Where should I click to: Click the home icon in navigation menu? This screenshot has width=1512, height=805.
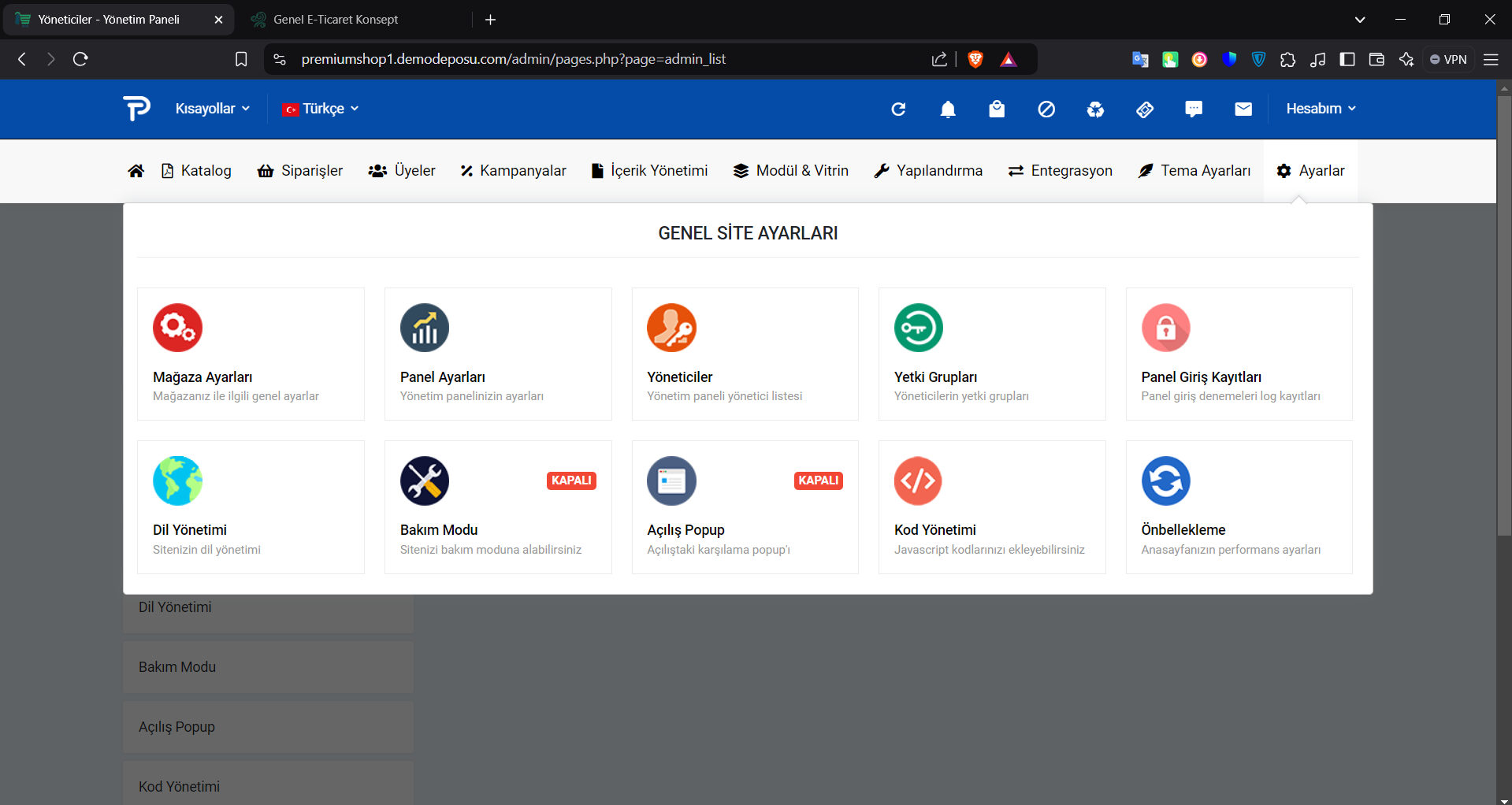(136, 171)
